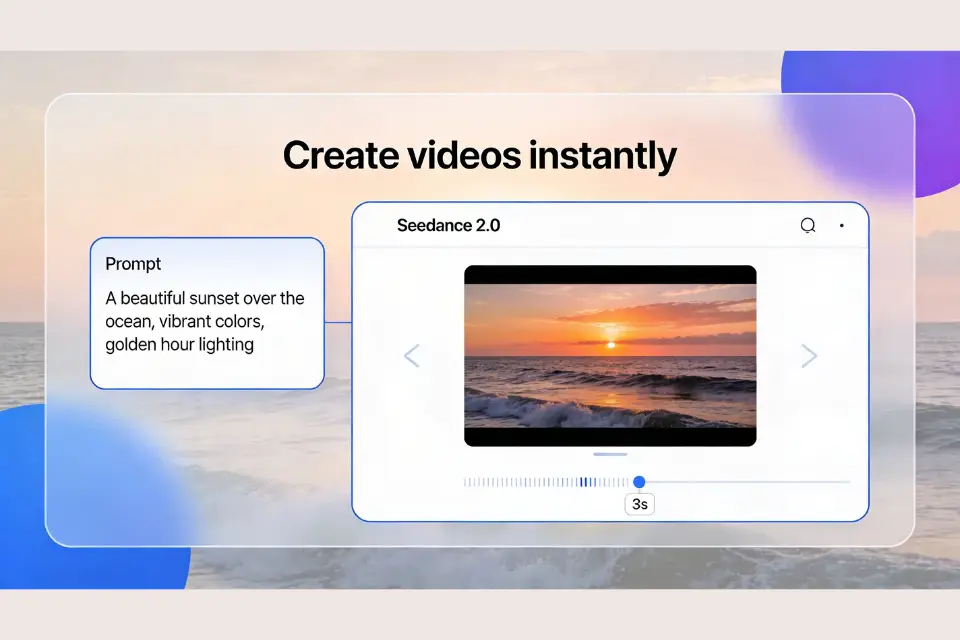Open search using the magnifier icon
Screen dimensions: 960x640
[x=808, y=225]
